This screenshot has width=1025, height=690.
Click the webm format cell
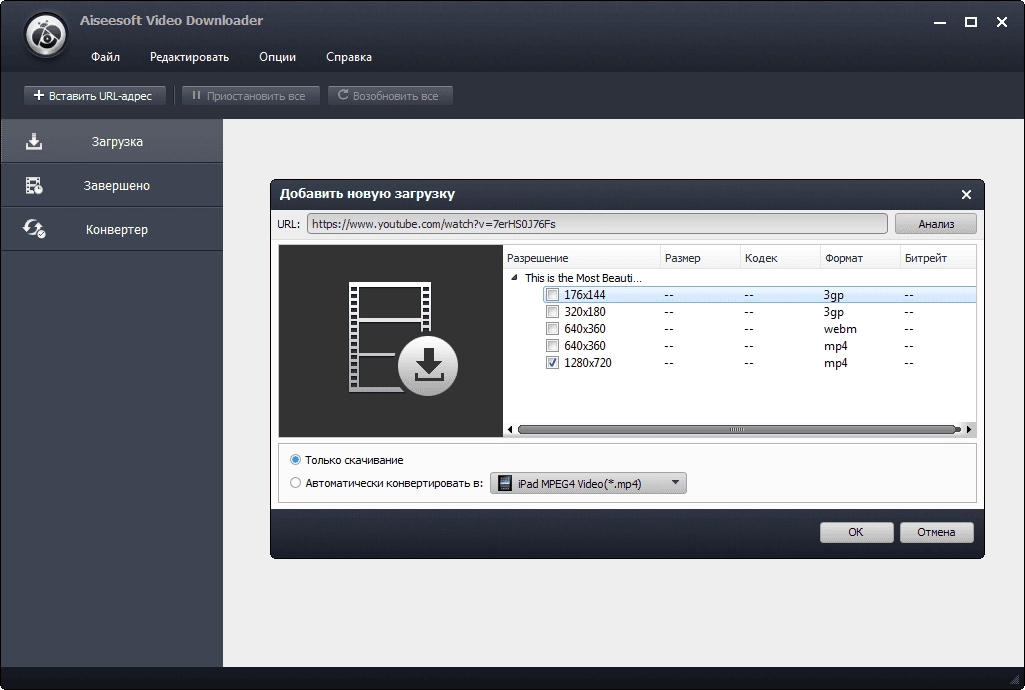840,329
